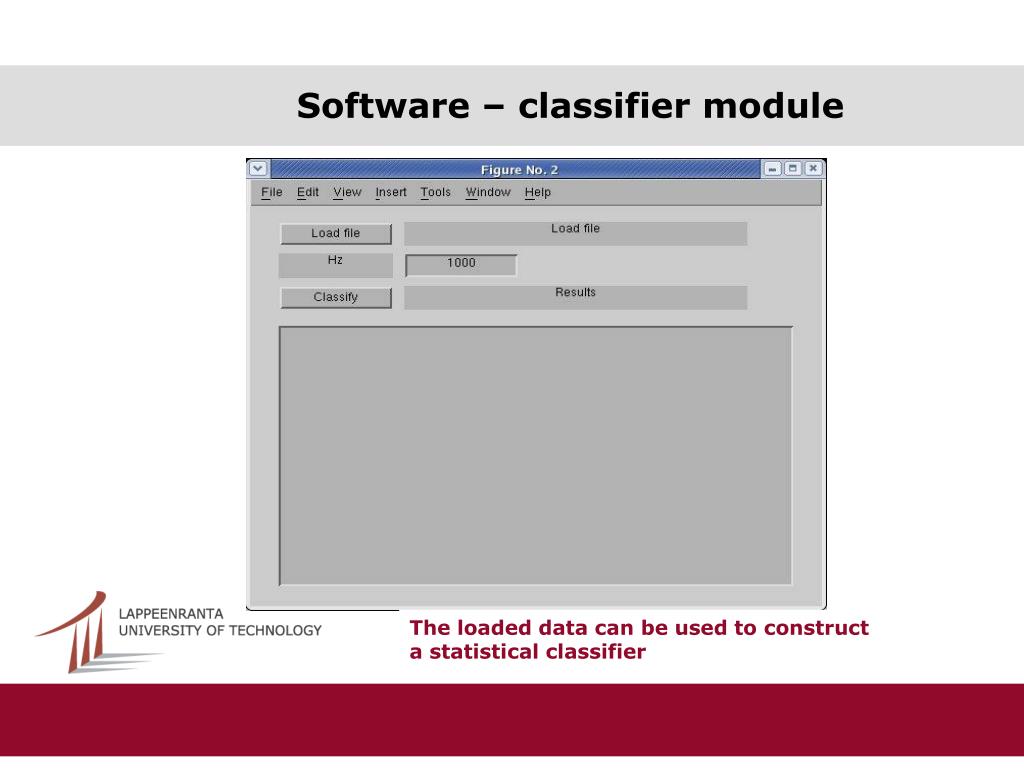Screen dimensions: 1024x768
Task: Open the window menu arrow in title bar
Action: [258, 168]
